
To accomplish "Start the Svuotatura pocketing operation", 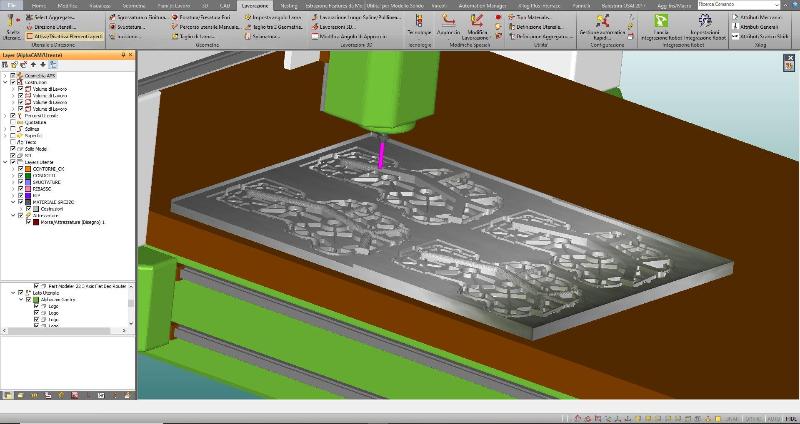I will pyautogui.click(x=127, y=27).
